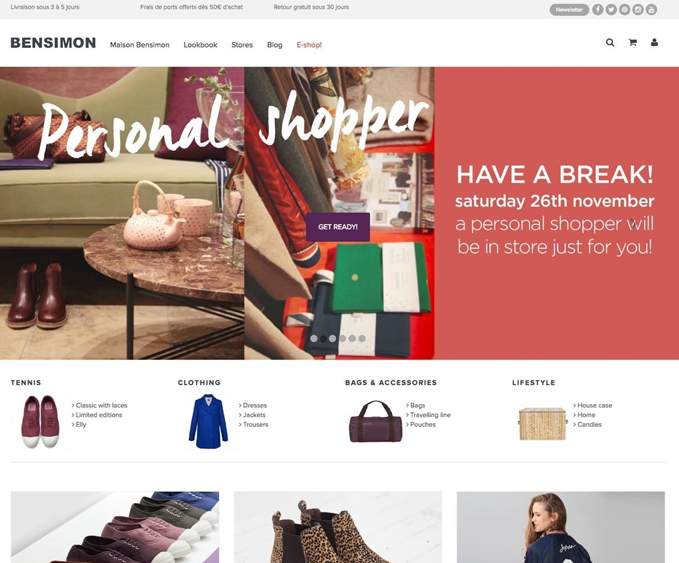Open the shopping cart icon
Image resolution: width=679 pixels, height=563 pixels.
pos(633,42)
